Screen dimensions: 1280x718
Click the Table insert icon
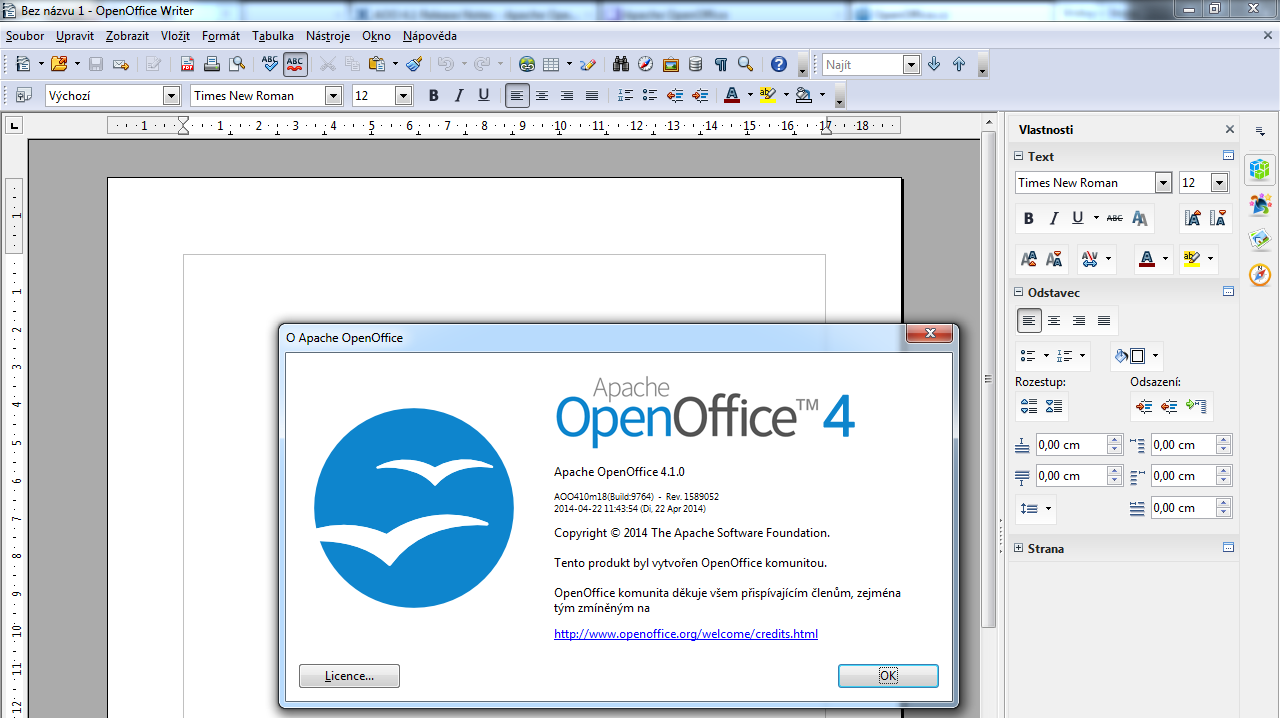click(x=551, y=64)
